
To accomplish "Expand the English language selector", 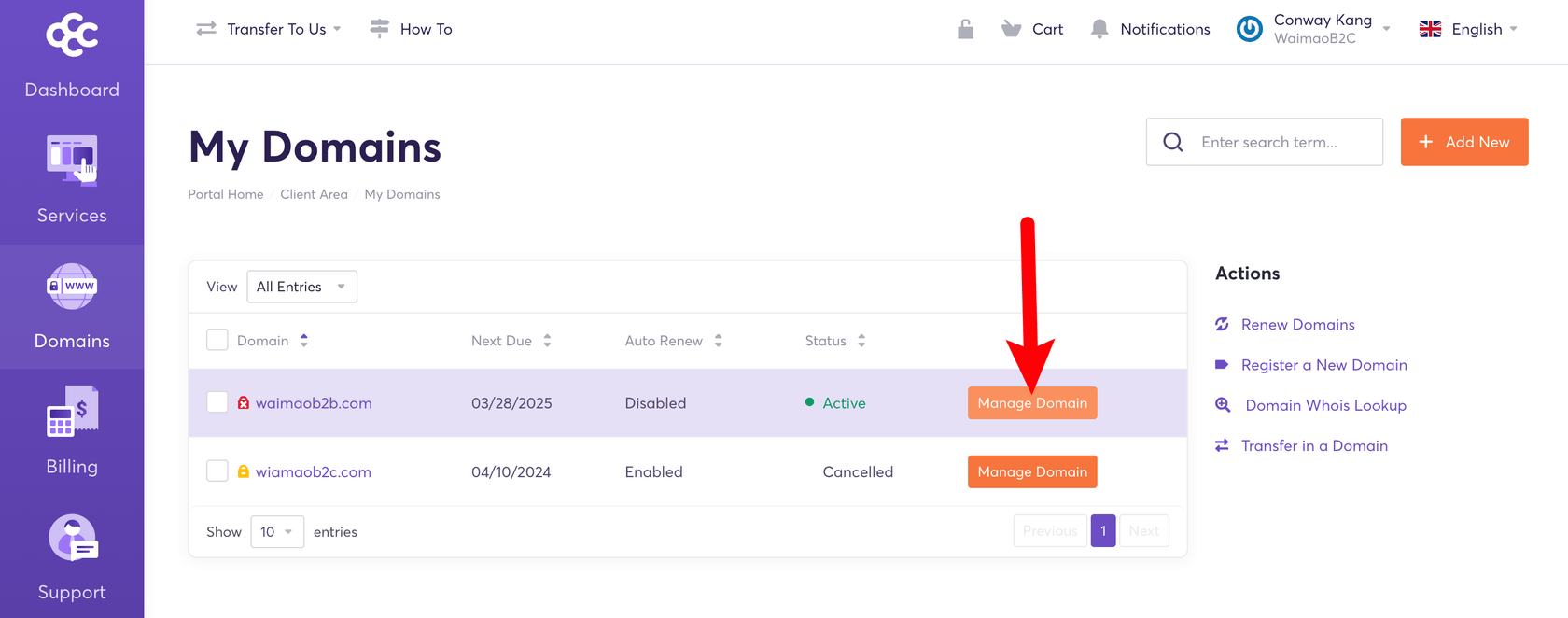I will tap(1468, 29).
